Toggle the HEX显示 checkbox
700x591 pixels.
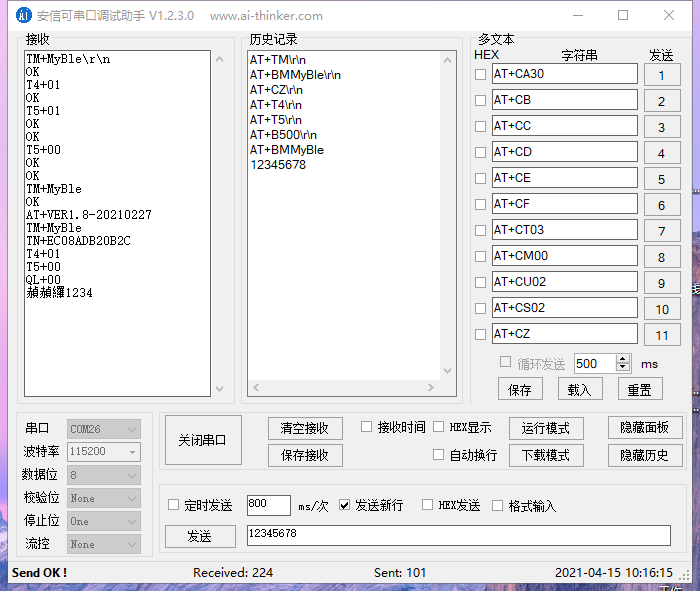click(x=439, y=427)
